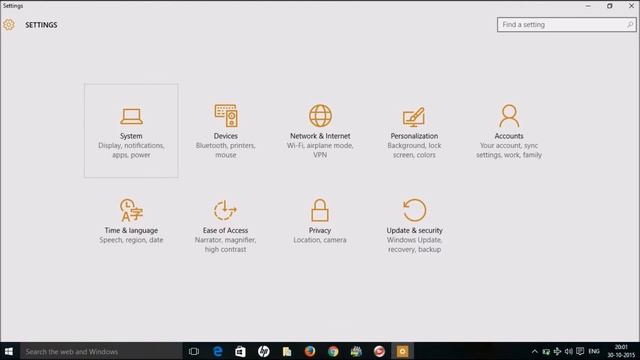The height and width of the screenshot is (360, 640).
Task: Click 'Bluetooth, printers, mouse' description
Action: [226, 150]
